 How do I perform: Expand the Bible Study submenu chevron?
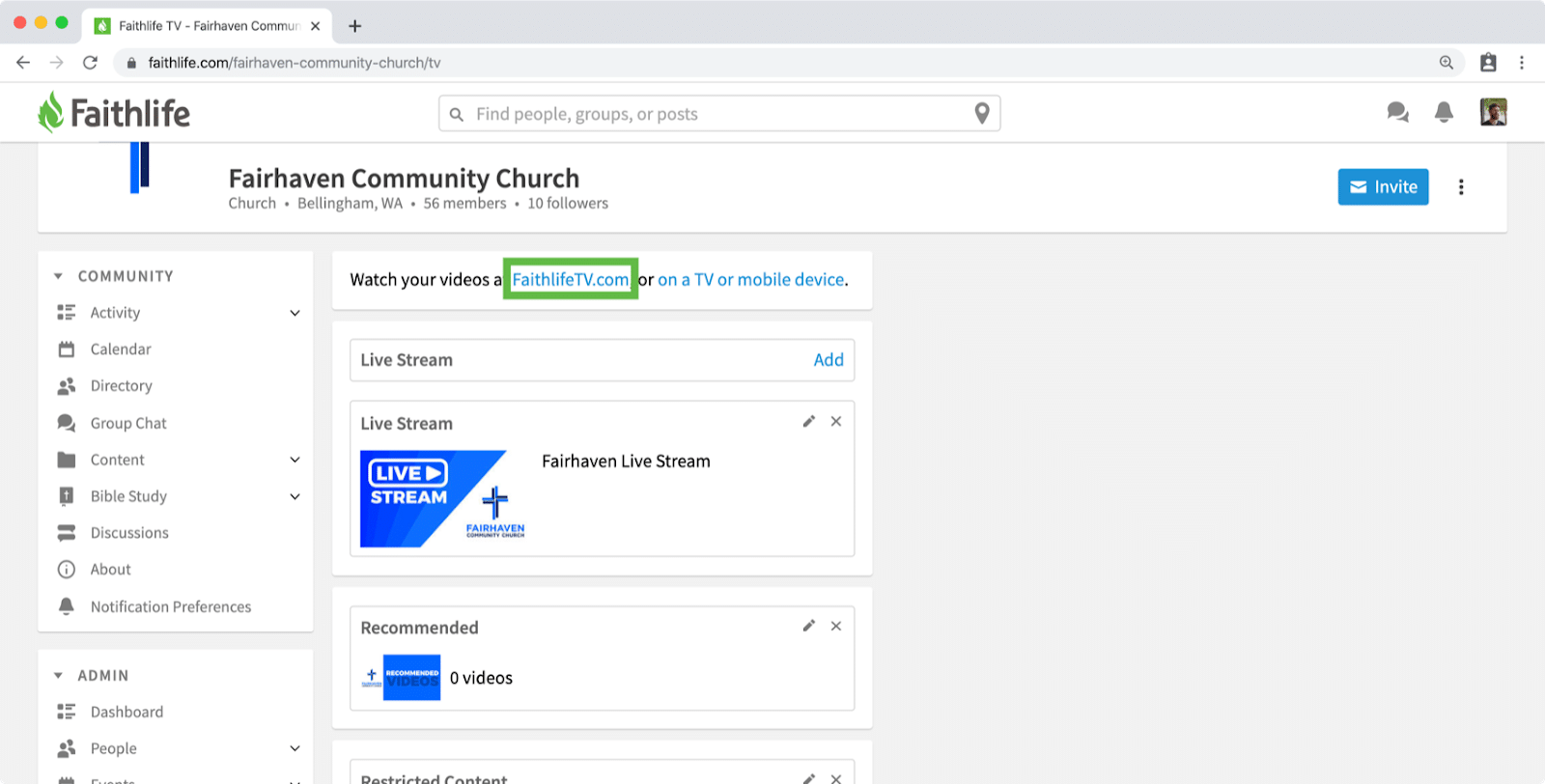[295, 496]
